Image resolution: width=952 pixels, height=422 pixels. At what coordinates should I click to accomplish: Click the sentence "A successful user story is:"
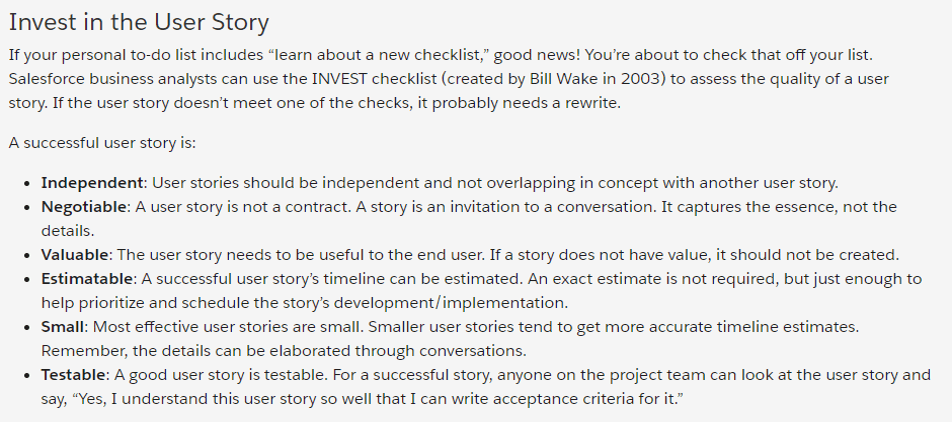pos(102,142)
